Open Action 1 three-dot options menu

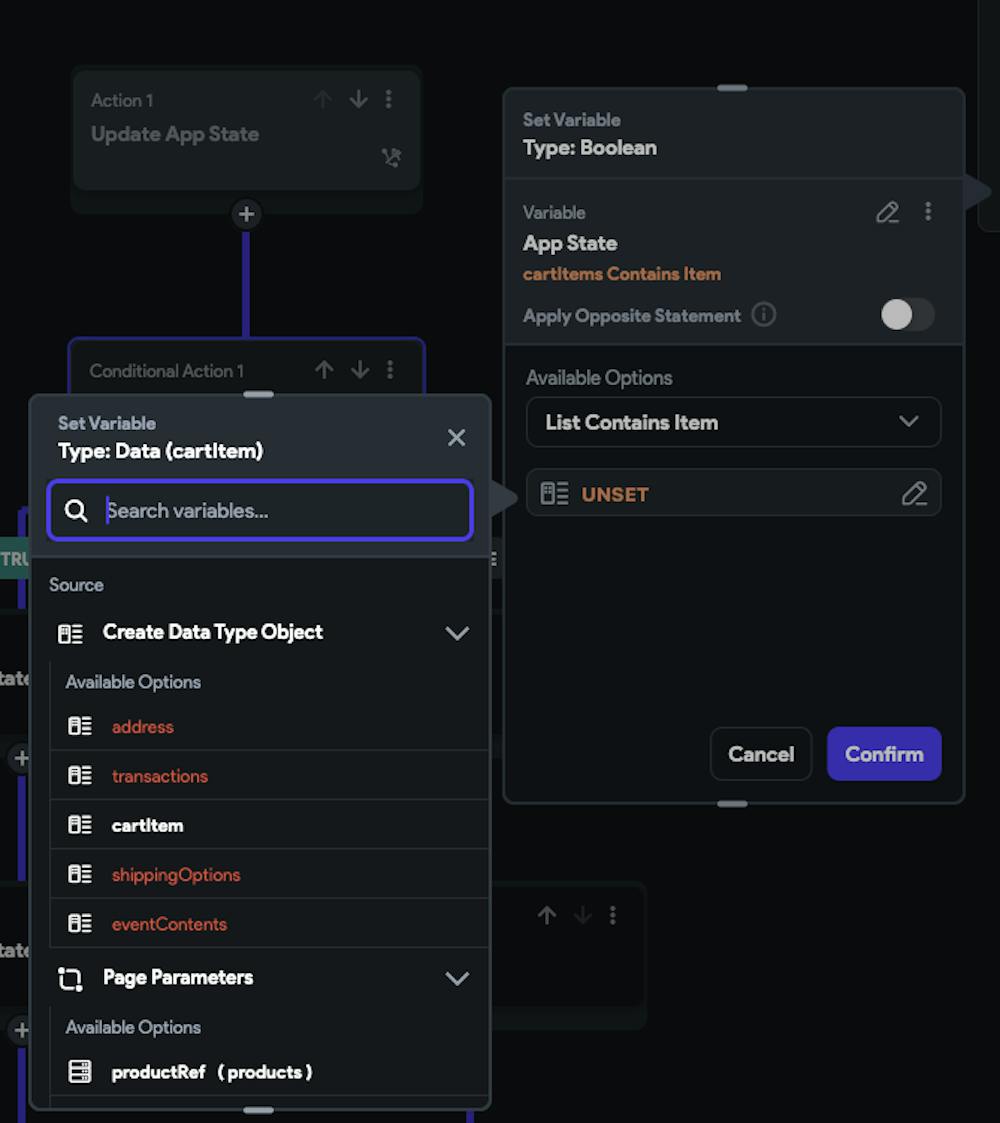(x=389, y=99)
